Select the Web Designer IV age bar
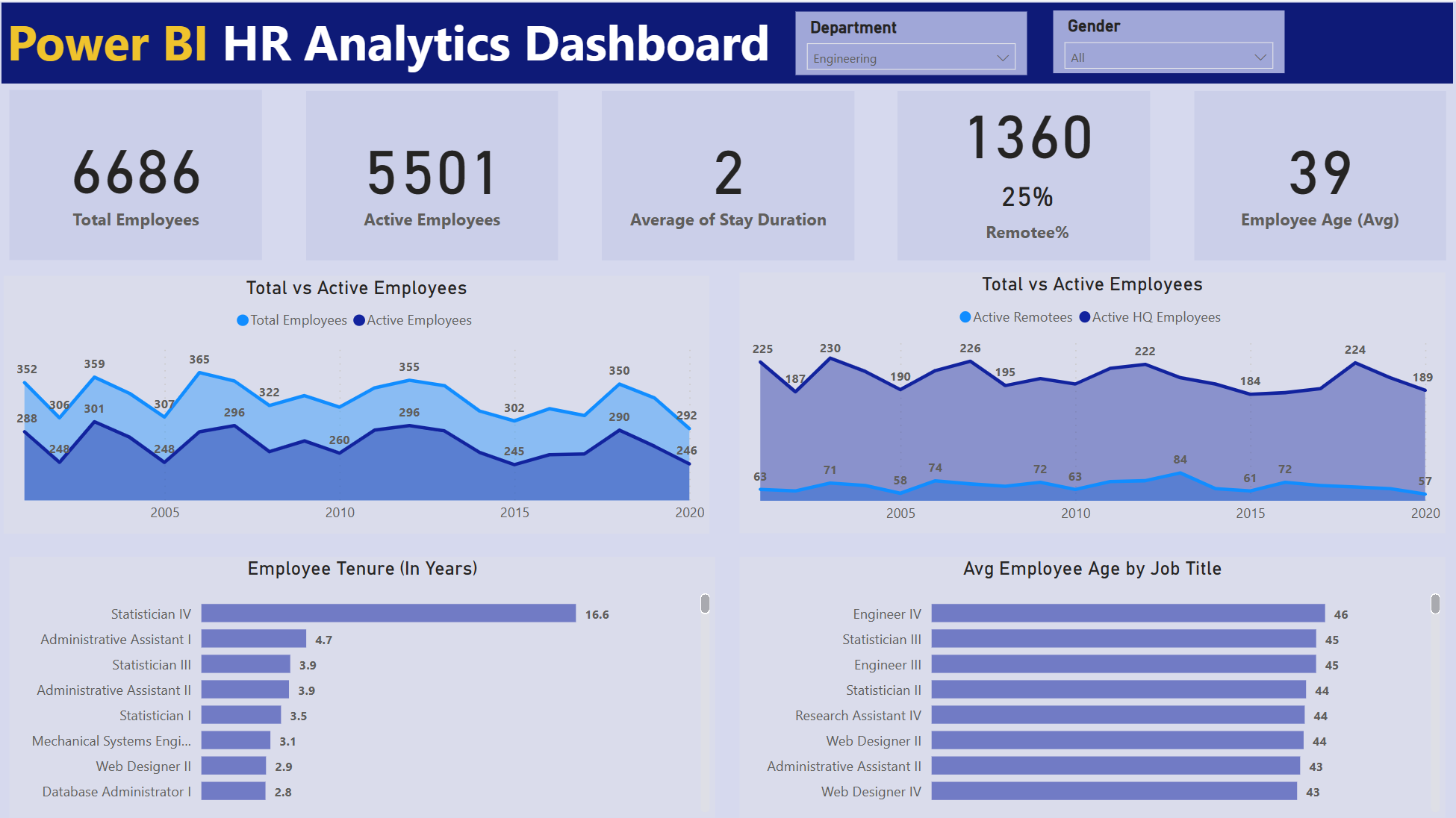The width and height of the screenshot is (1456, 818). (1114, 791)
